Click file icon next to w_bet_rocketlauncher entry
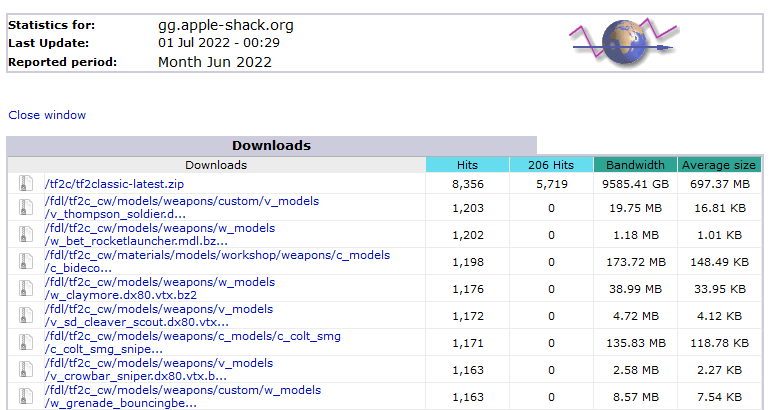This screenshot has width=770, height=410. point(26,234)
